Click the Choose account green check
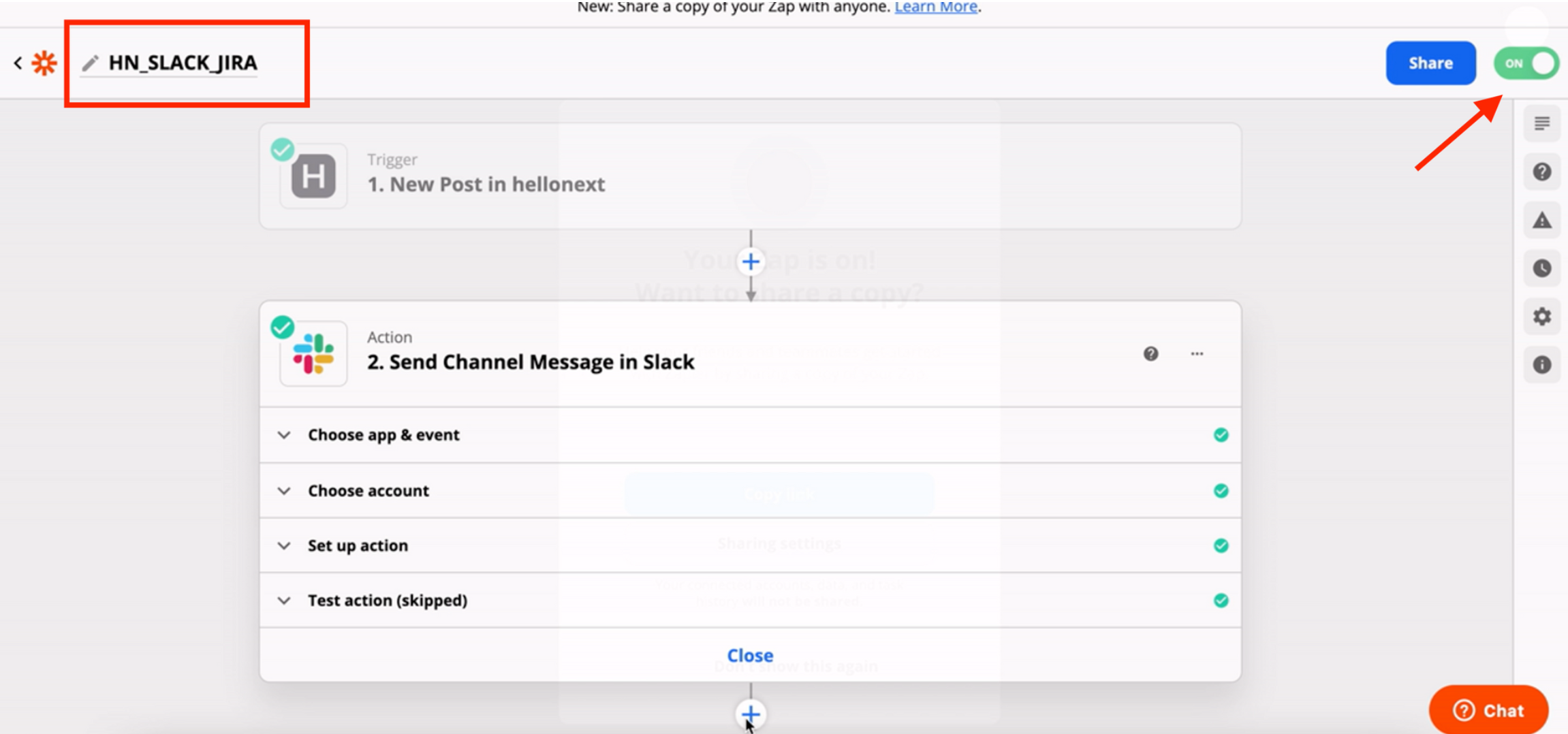Viewport: 1568px width, 734px height. coord(1221,491)
